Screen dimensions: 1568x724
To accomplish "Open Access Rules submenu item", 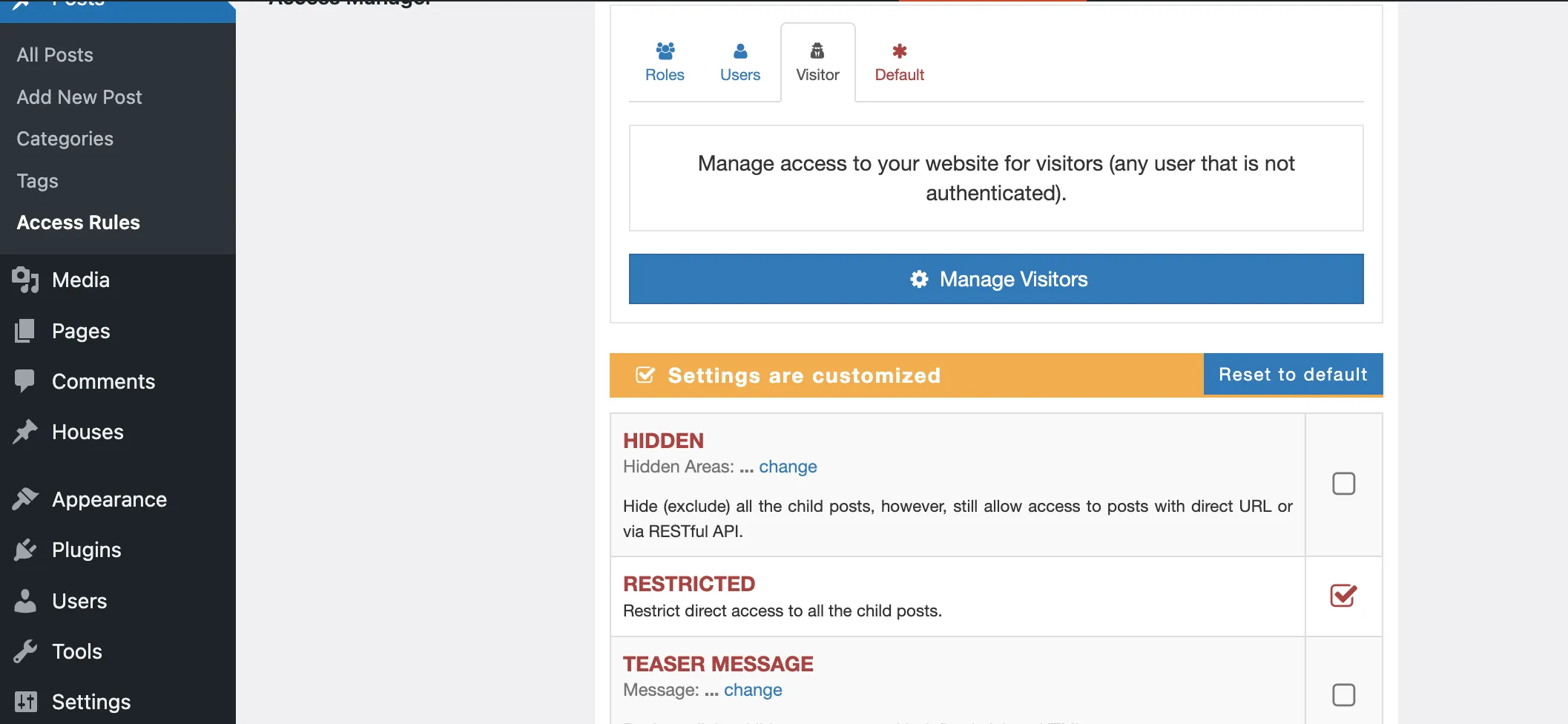I will point(78,223).
